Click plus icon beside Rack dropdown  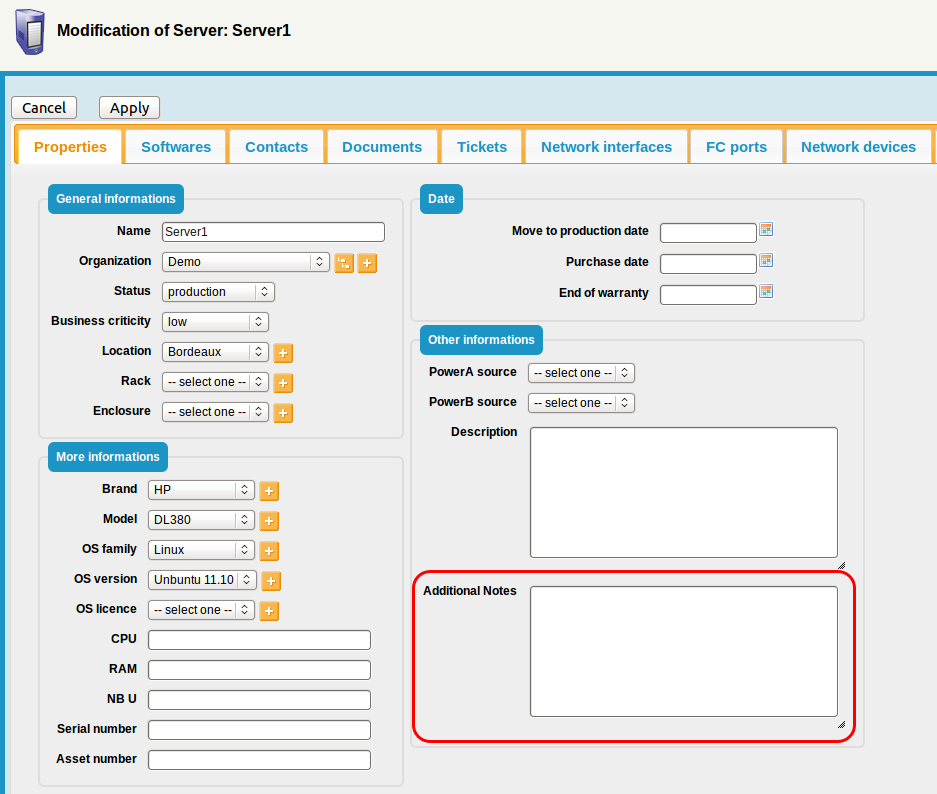[x=283, y=383]
